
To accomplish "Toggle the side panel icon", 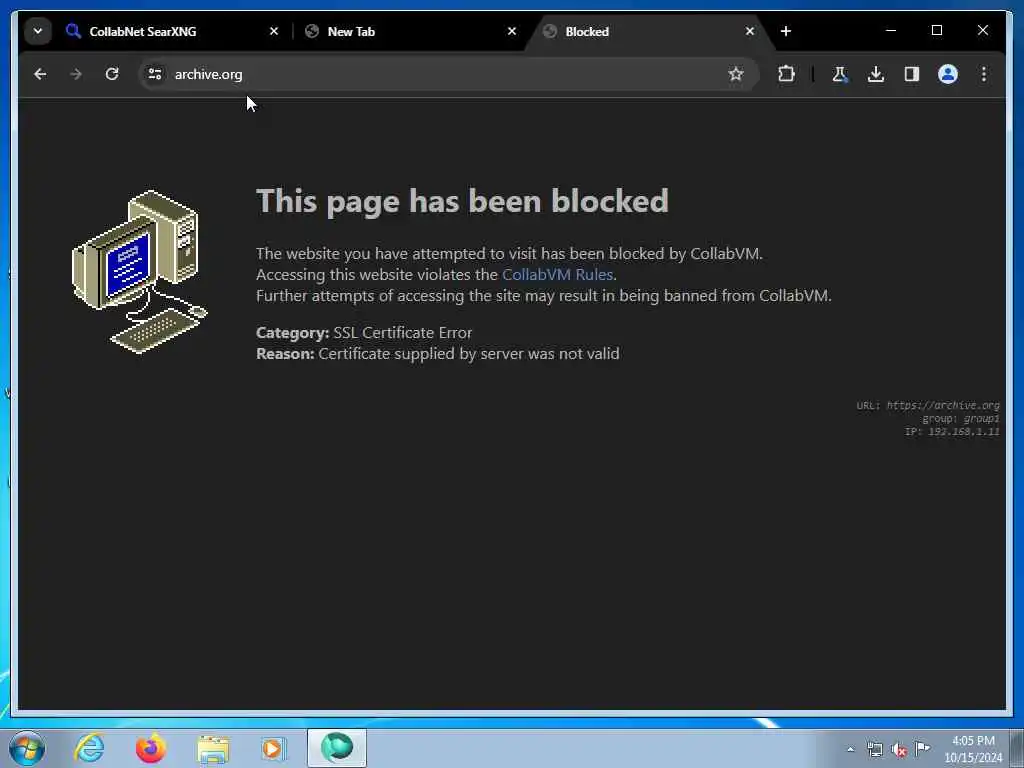I will coord(912,74).
